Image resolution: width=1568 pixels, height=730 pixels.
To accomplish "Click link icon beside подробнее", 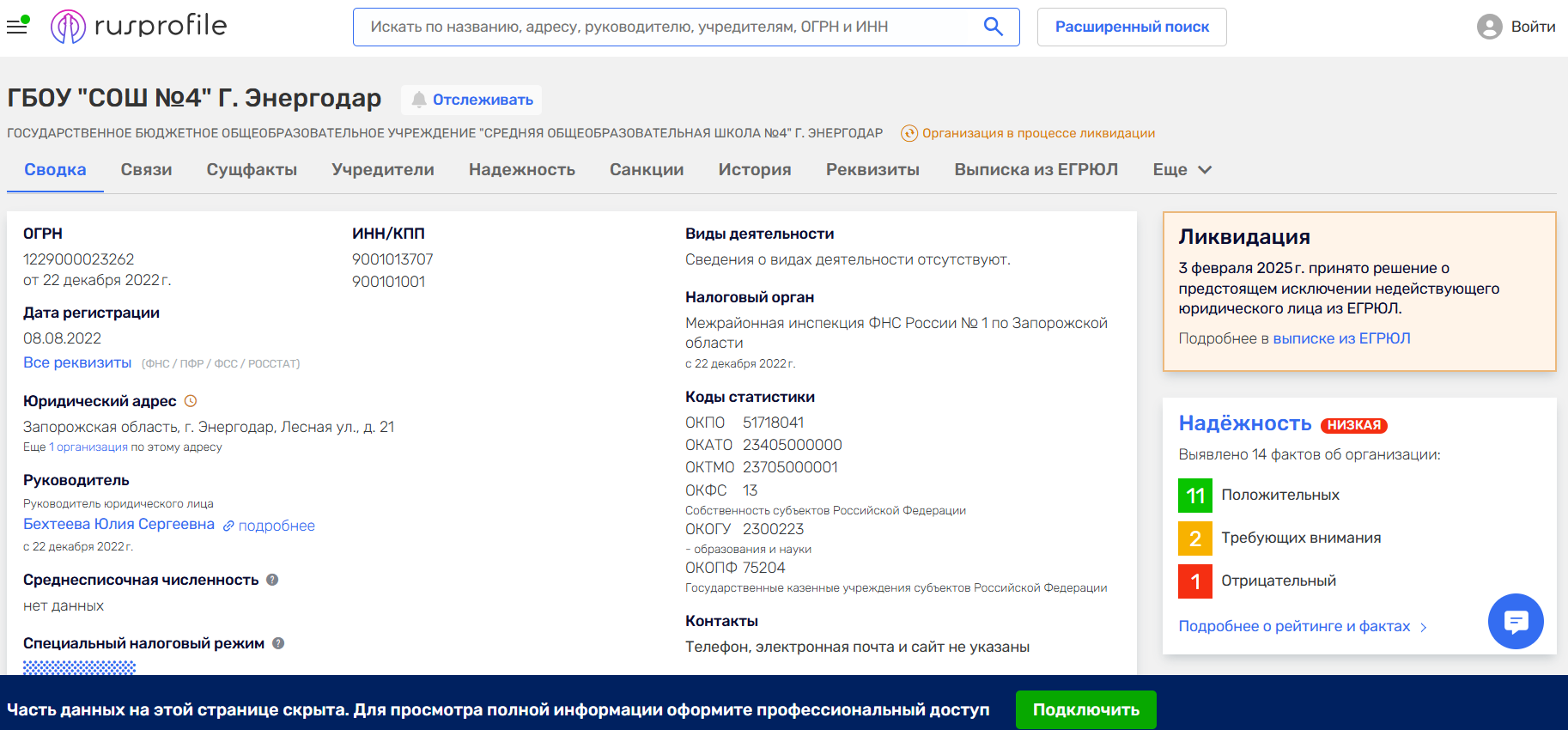I will [x=228, y=526].
